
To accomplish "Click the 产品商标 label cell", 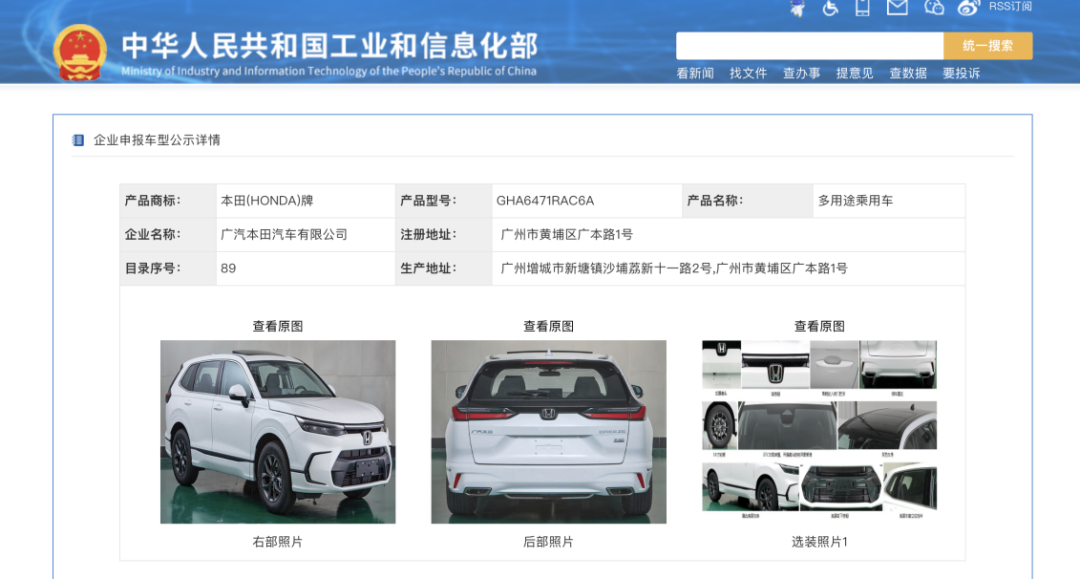I will 168,201.
